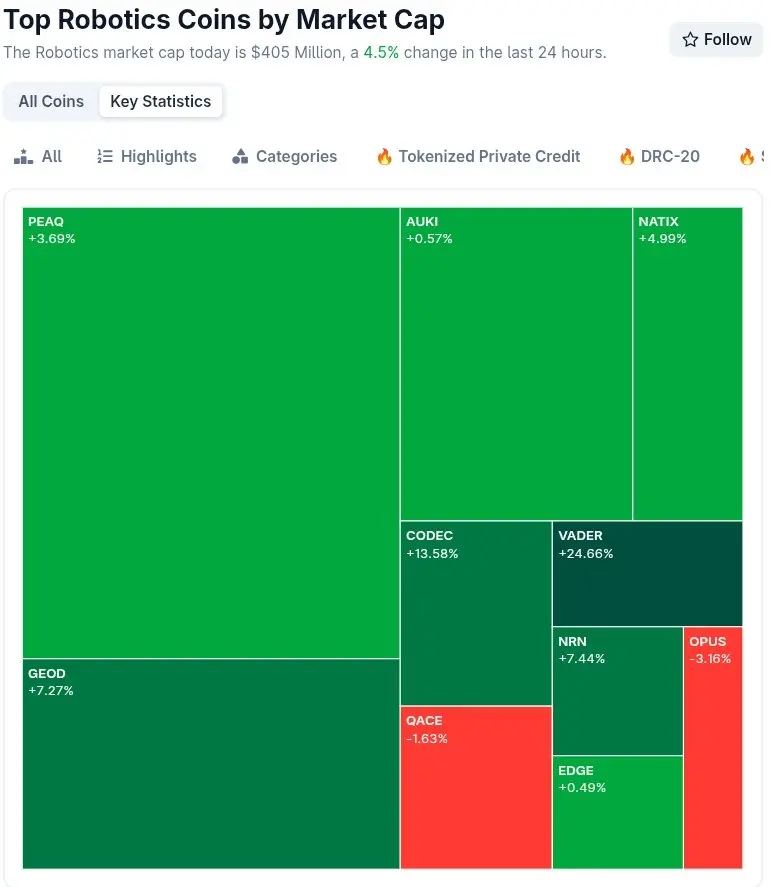This screenshot has height=887, width=773.
Task: Open the NATIX treemap block
Action: 688,364
